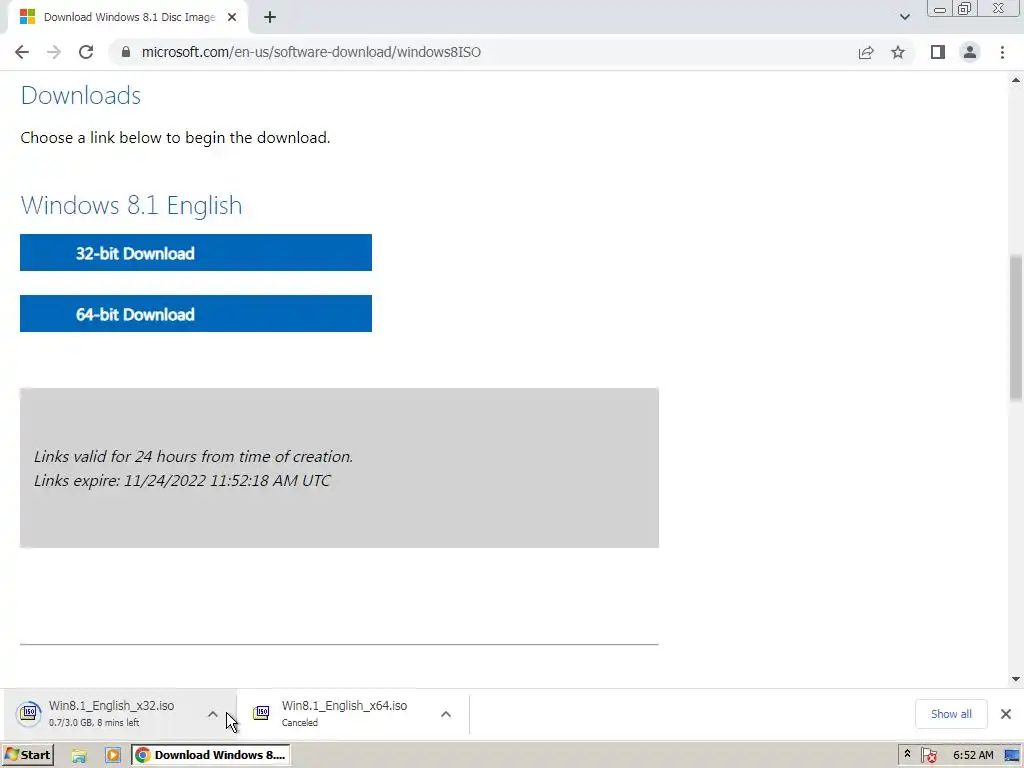Viewport: 1024px width, 768px height.
Task: Click Show all downloads
Action: click(x=951, y=714)
